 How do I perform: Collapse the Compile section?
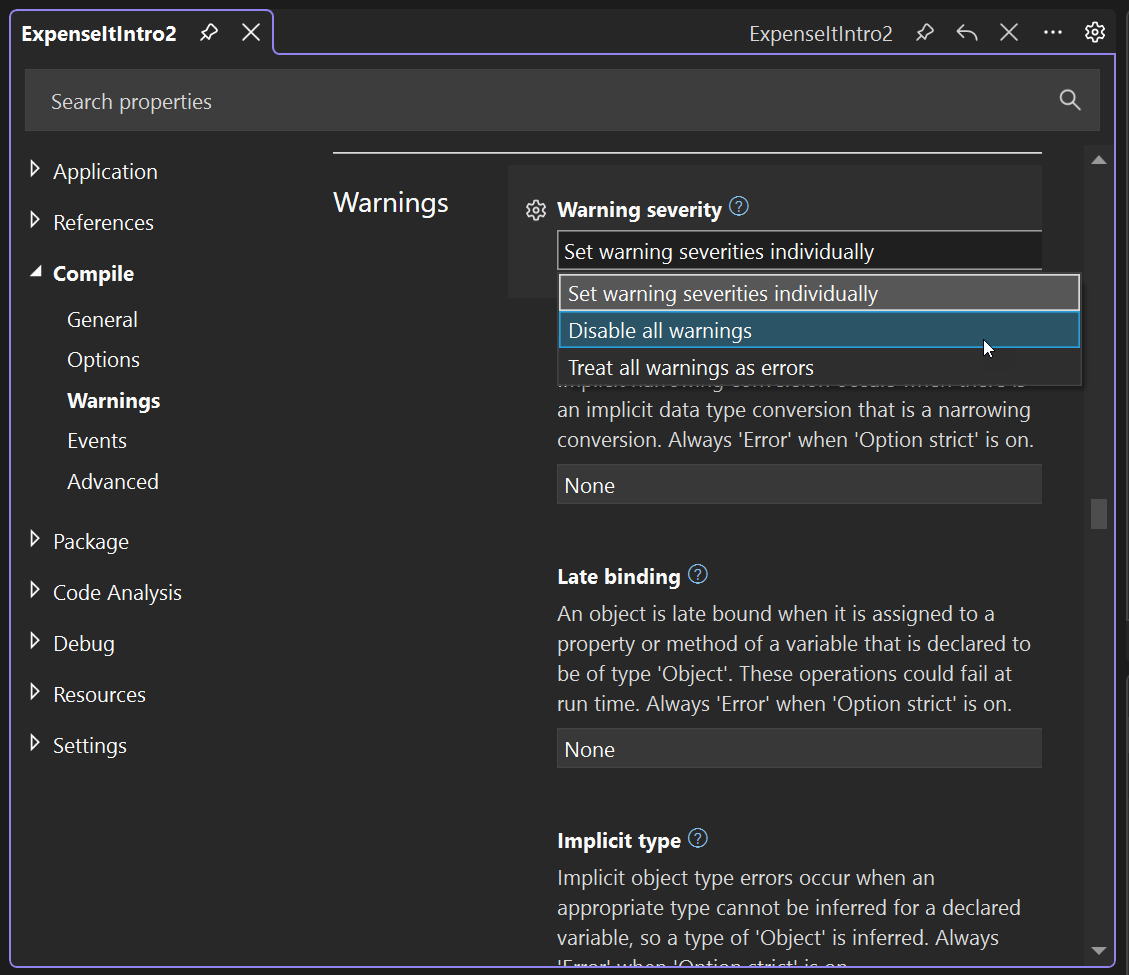click(34, 272)
